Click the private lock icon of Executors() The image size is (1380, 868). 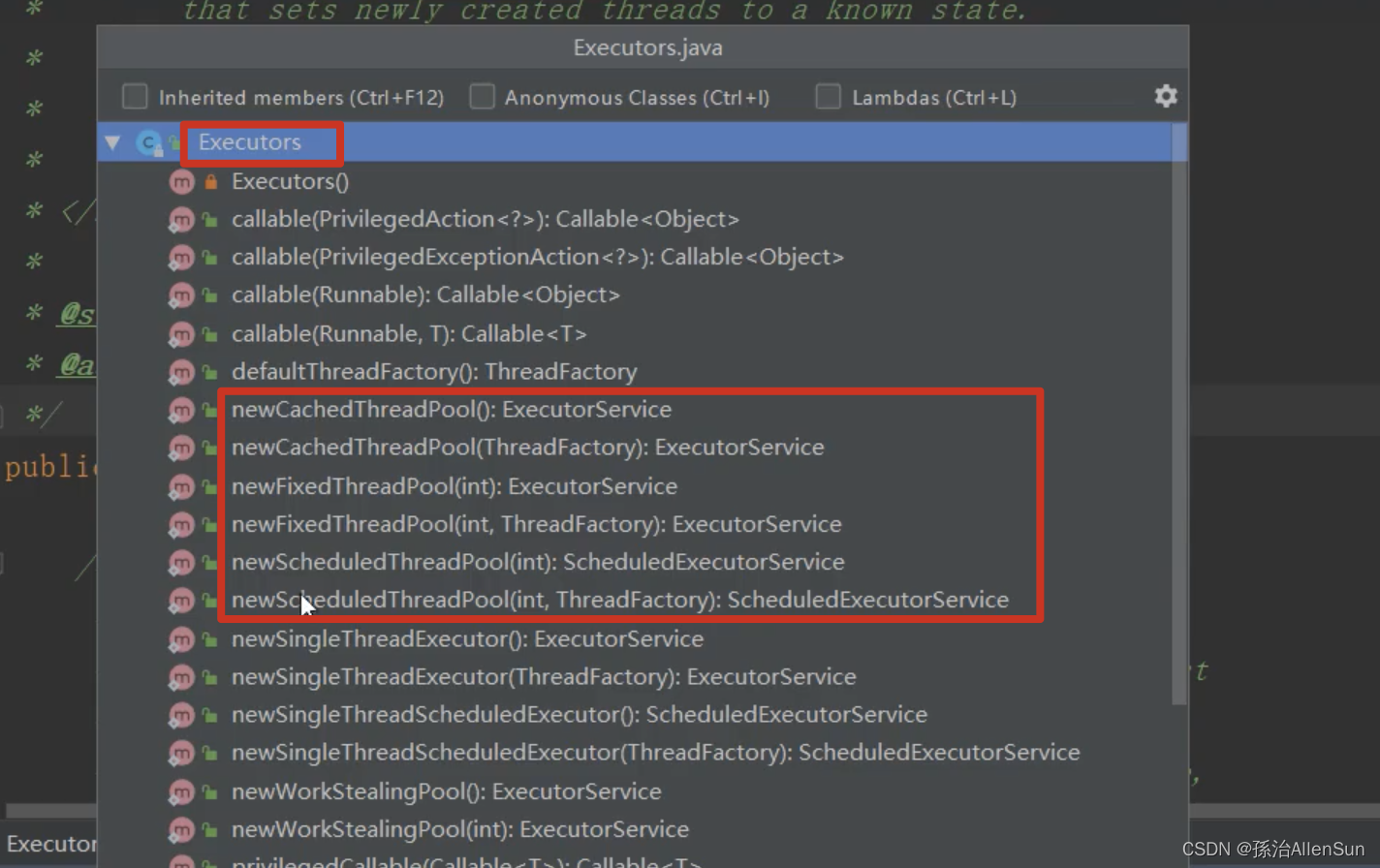pos(210,181)
